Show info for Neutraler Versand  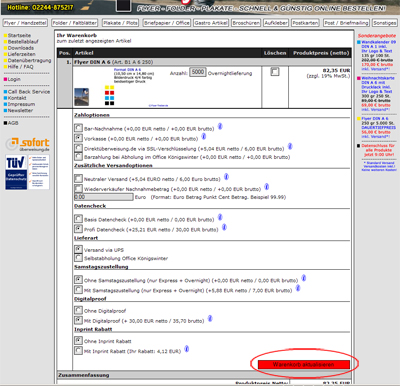click(x=226, y=177)
